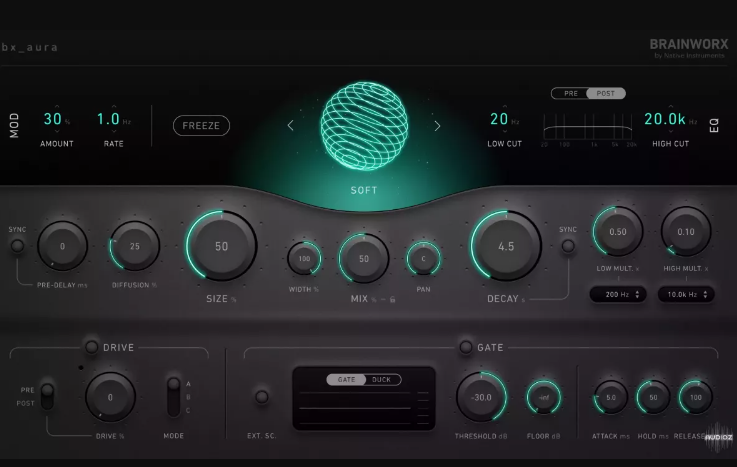This screenshot has width=737, height=467.
Task: Toggle decay SYNC button
Action: coord(568,246)
